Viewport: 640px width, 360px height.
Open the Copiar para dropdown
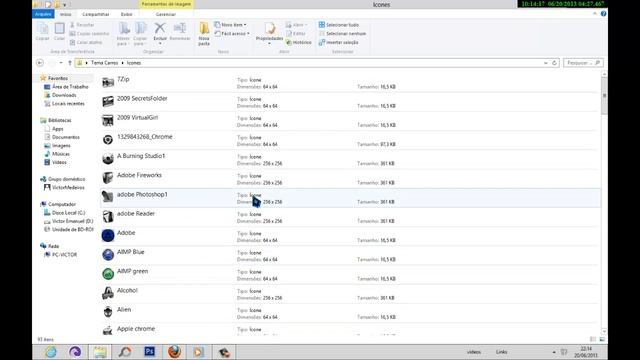[140, 34]
